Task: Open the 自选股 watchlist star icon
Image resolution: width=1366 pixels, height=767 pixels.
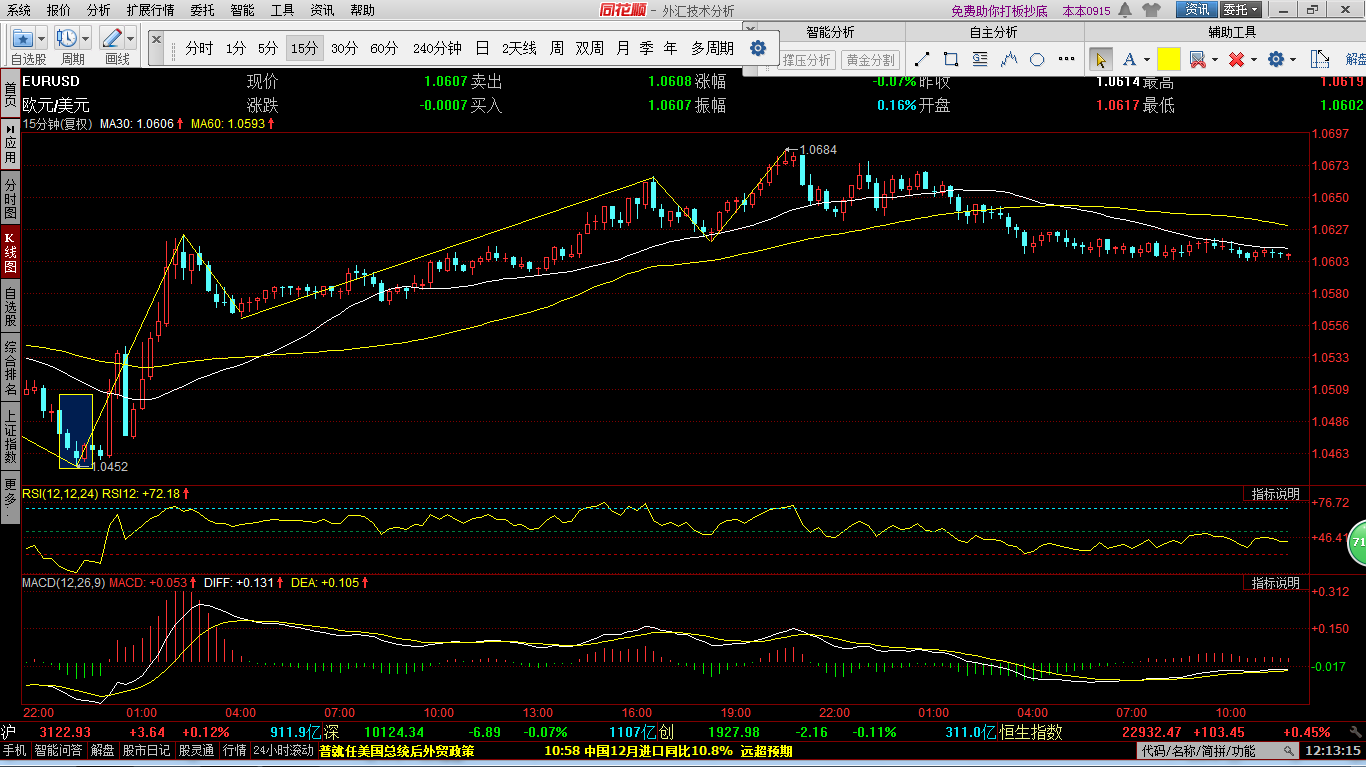Action: point(22,38)
